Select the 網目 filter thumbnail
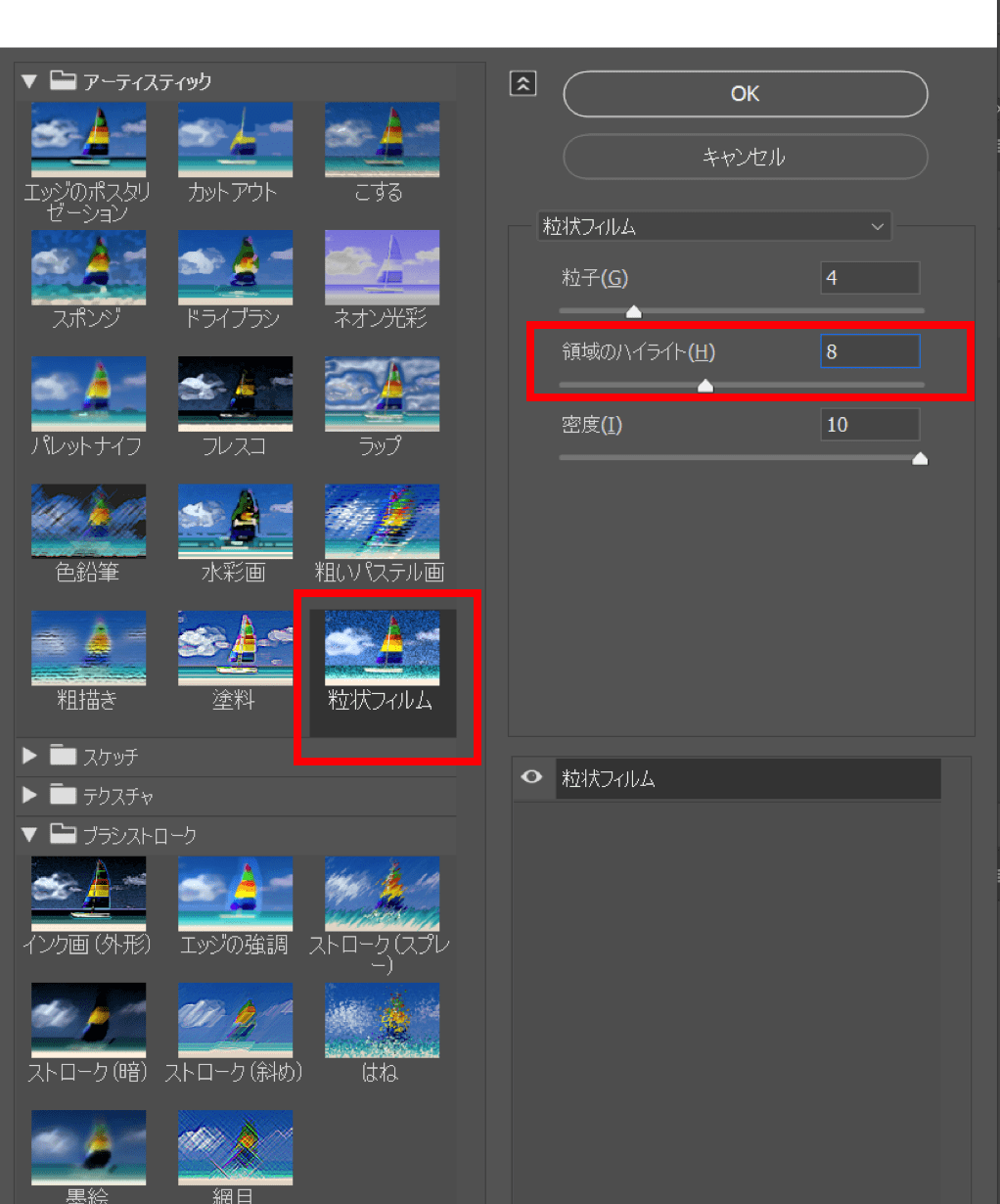 pyautogui.click(x=235, y=1146)
